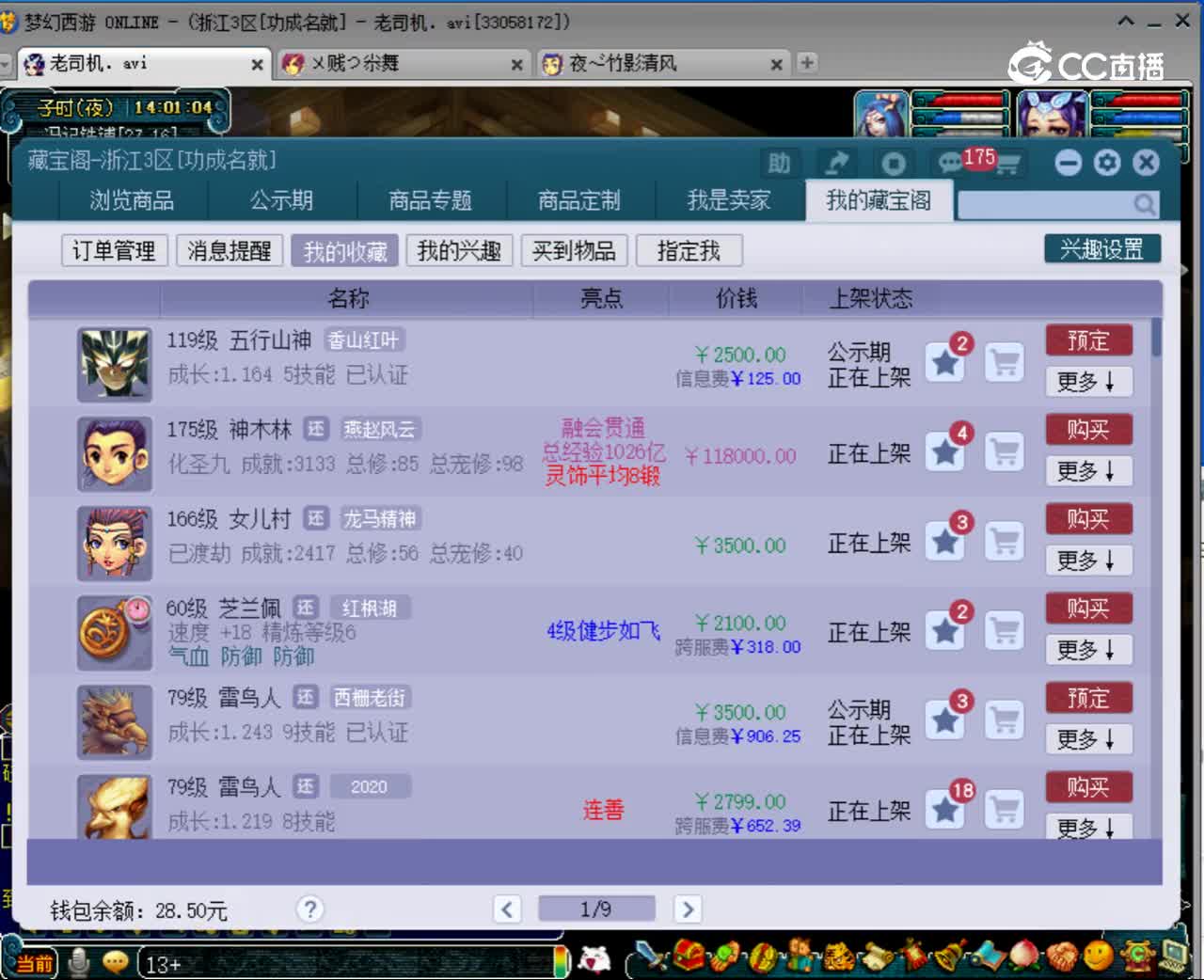The image size is (1204, 980).
Task: Toggle favorite star for 芝兰佩 row
Action: (x=945, y=631)
